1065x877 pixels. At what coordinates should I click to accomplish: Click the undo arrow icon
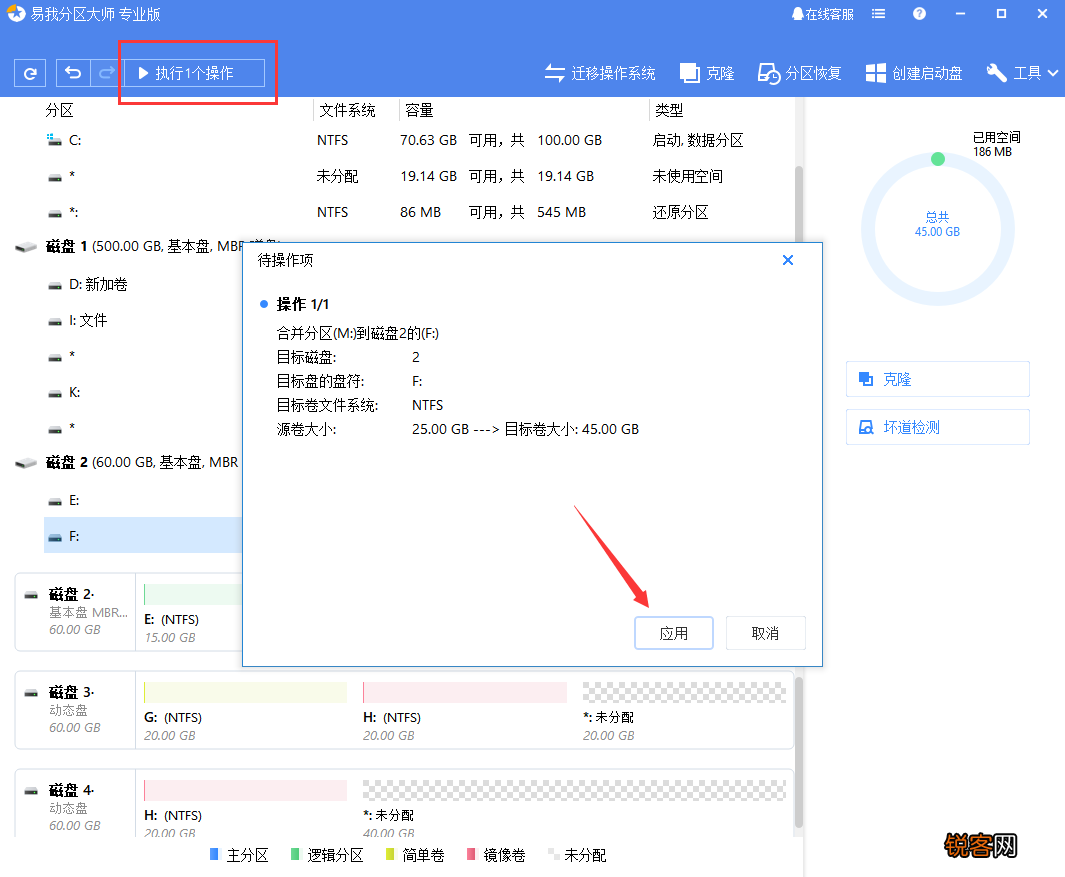(73, 73)
